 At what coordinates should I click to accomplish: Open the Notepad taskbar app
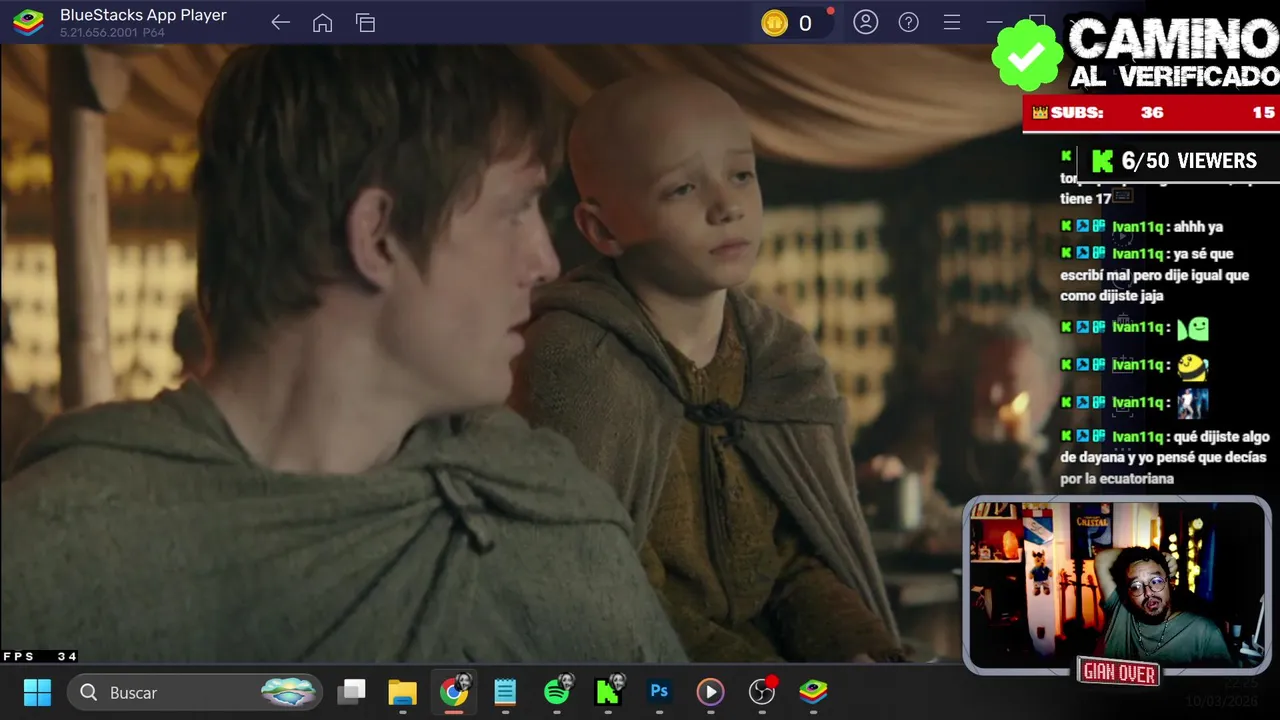[505, 692]
